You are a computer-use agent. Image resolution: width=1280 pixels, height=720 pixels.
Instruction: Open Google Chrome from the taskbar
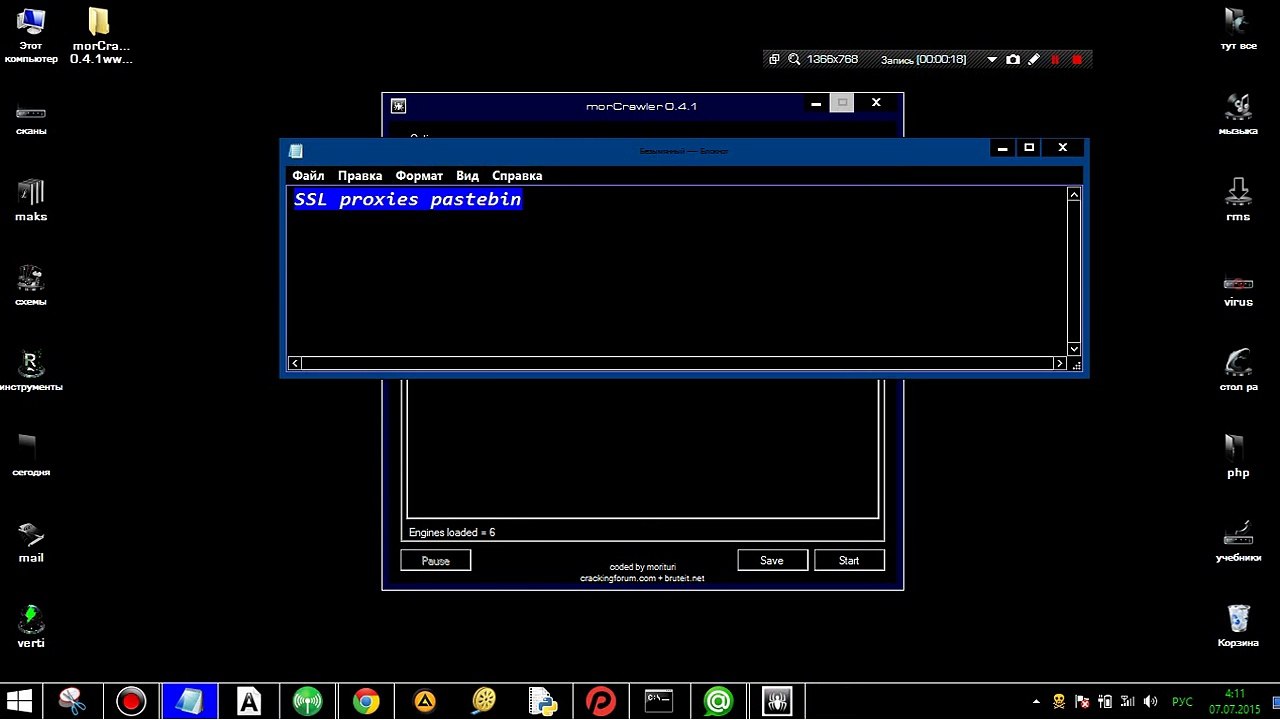point(366,701)
